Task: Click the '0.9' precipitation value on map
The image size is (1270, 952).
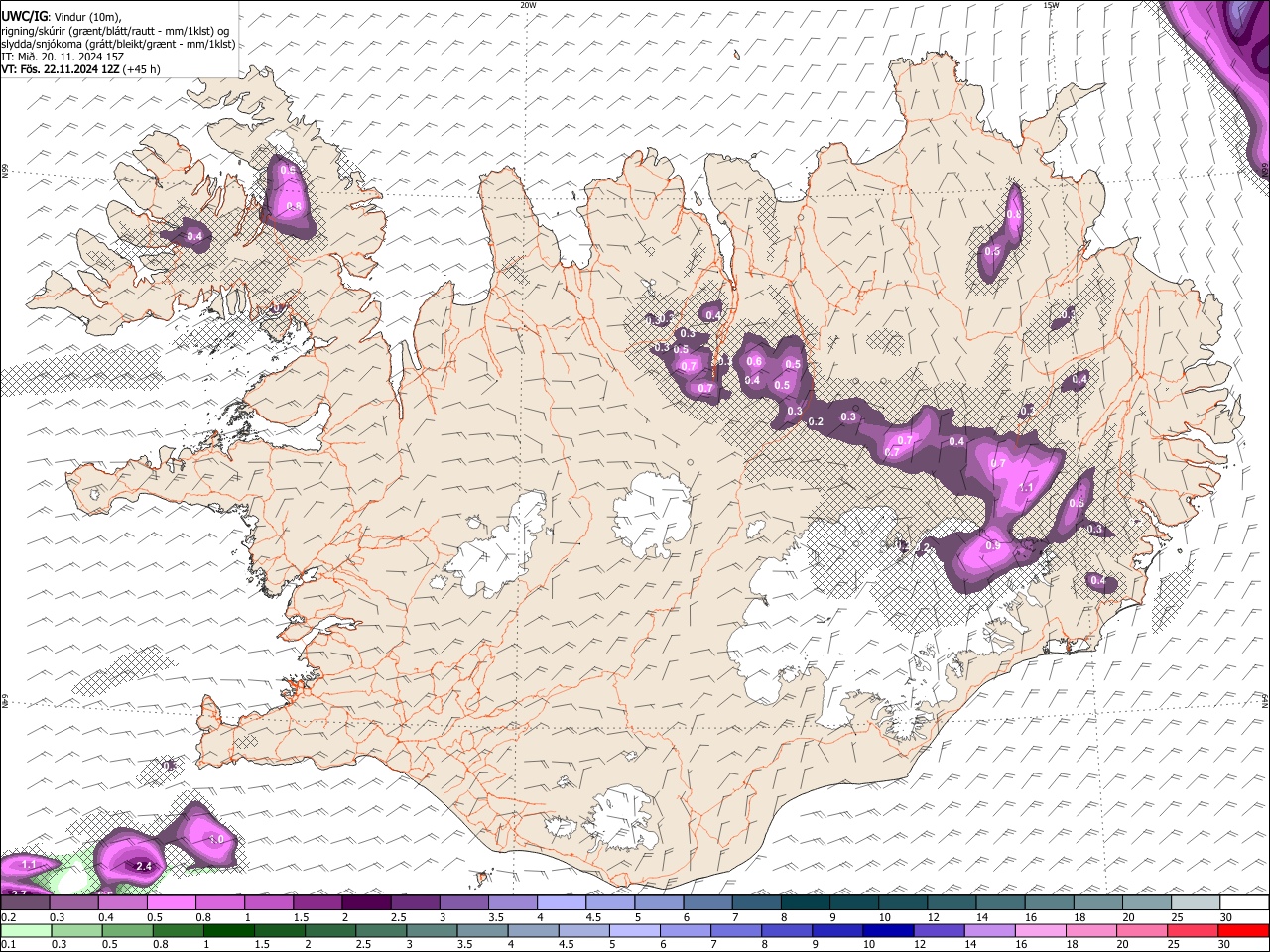Action: pyautogui.click(x=991, y=545)
